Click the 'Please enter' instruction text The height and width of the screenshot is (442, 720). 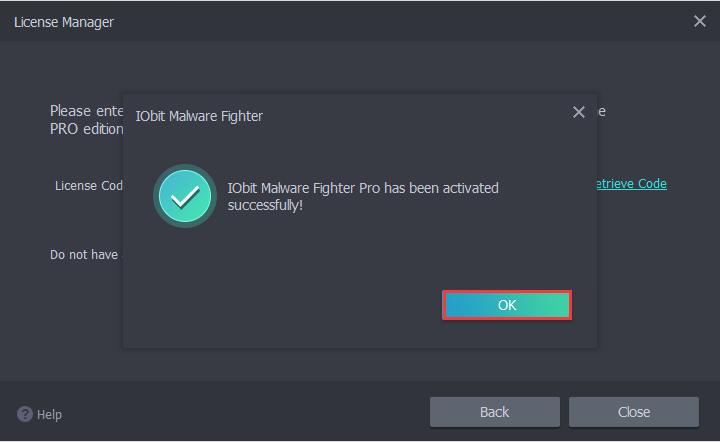86,111
